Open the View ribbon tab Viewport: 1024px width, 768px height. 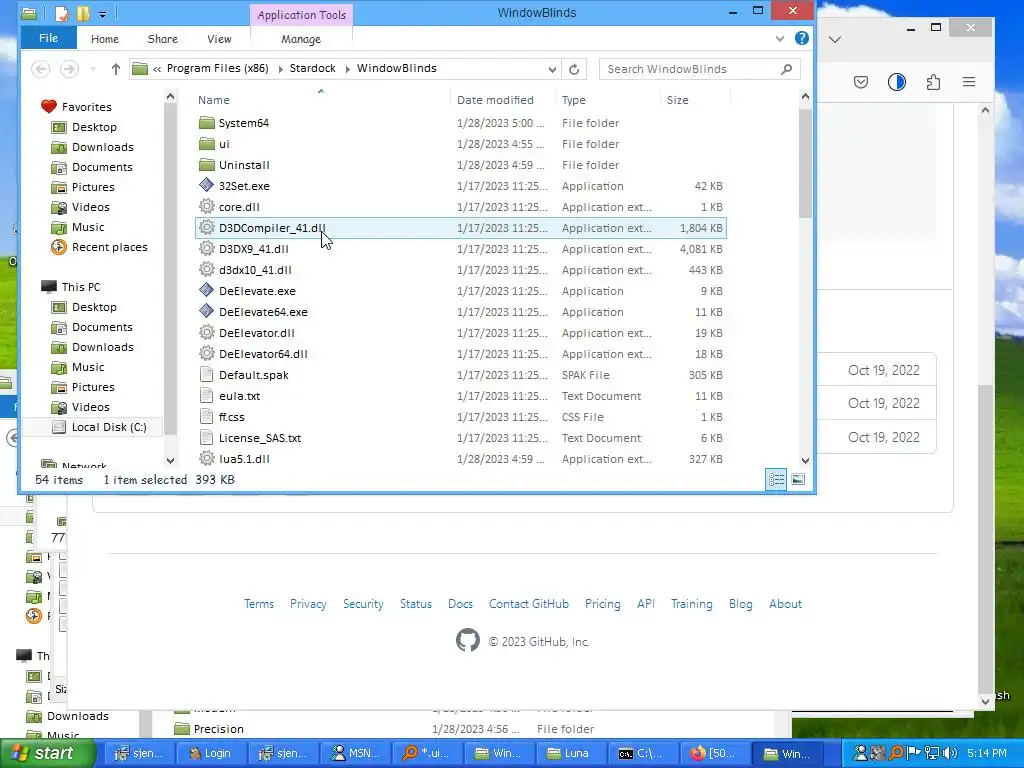pos(219,39)
